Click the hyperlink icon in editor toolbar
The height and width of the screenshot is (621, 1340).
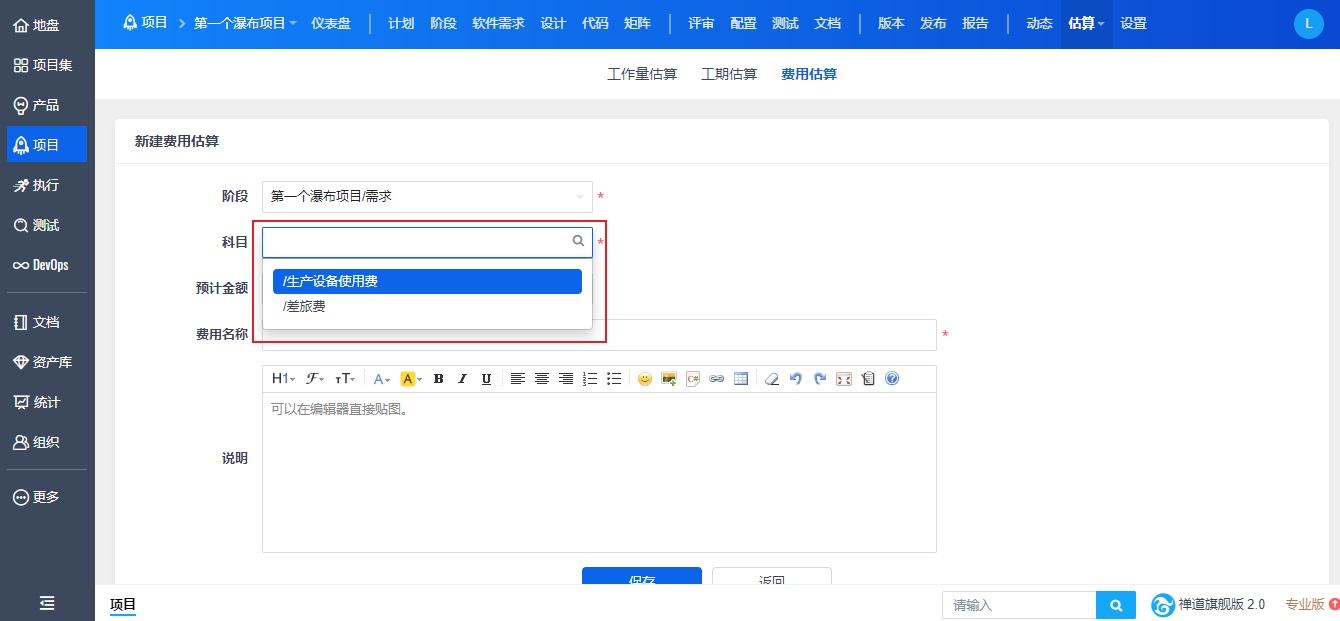[x=716, y=379]
